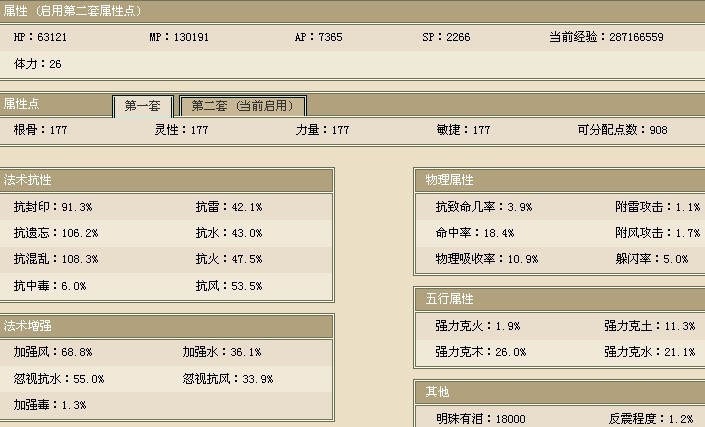
Task: Click the 抗风 53.5% resistance entry
Action: tap(228, 286)
